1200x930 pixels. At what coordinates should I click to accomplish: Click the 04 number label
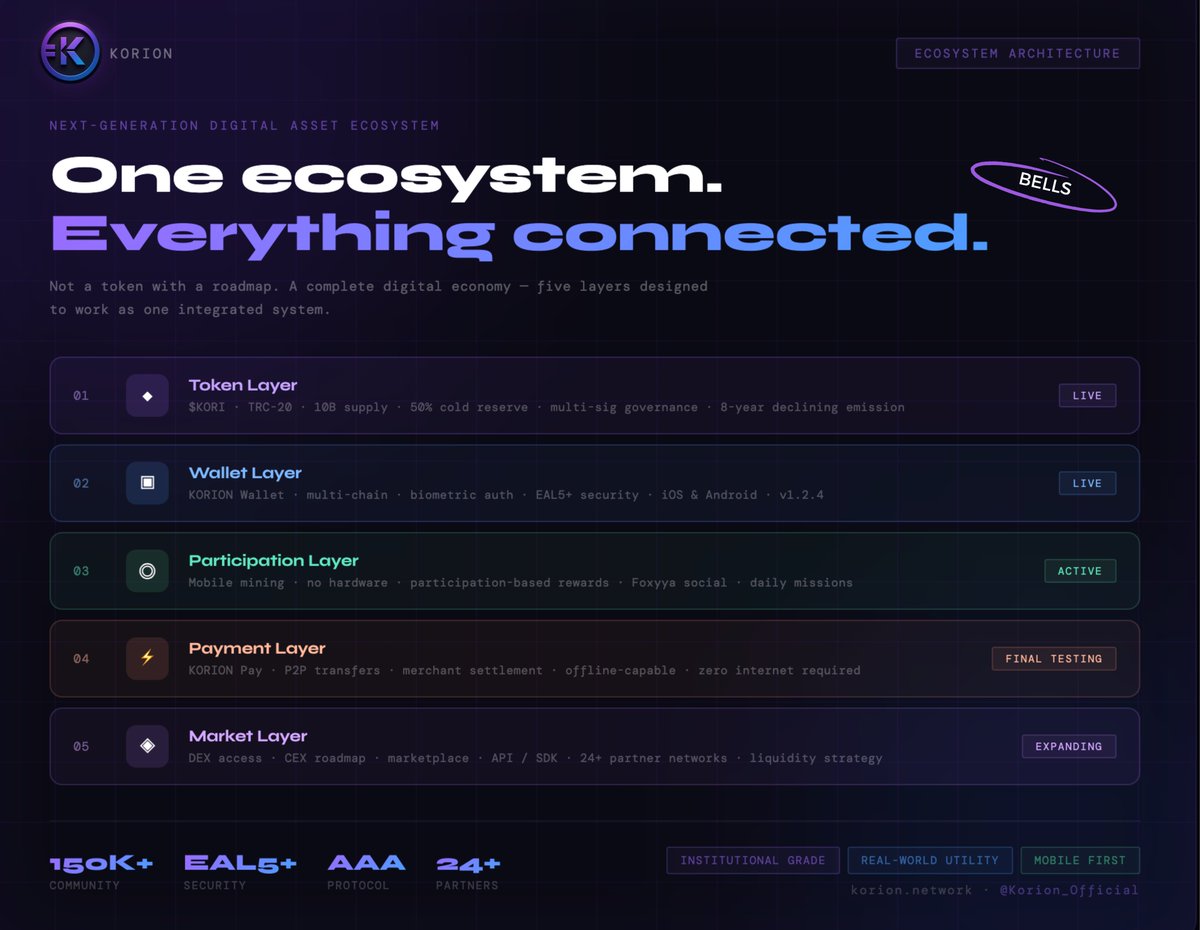point(81,658)
